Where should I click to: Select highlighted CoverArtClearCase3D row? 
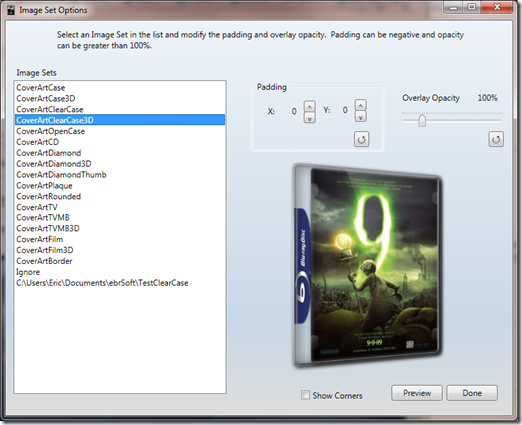[x=120, y=120]
